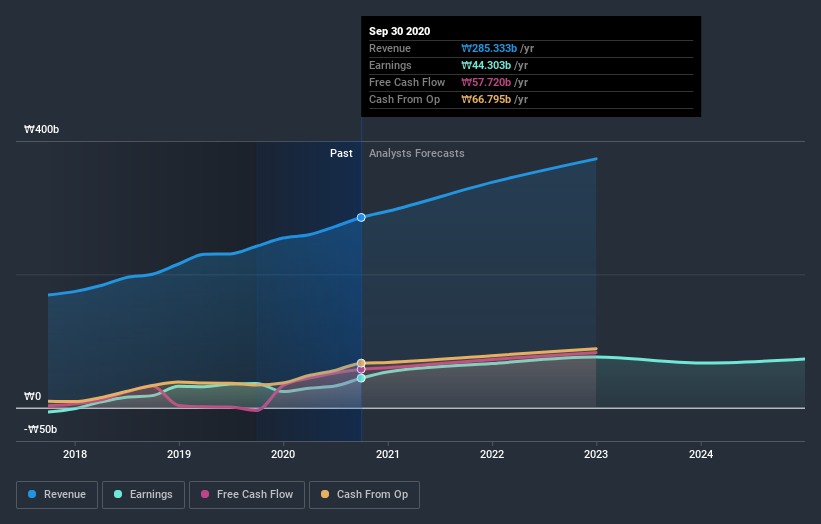This screenshot has width=821, height=524.
Task: Click the blue Revenue data point marker
Action: (361, 217)
